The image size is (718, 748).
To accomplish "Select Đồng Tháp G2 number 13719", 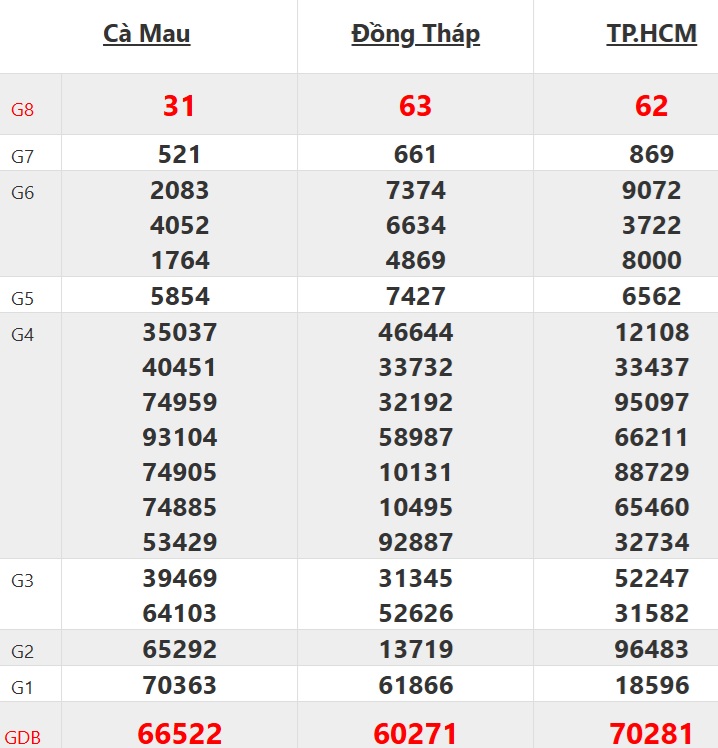I will pos(415,650).
